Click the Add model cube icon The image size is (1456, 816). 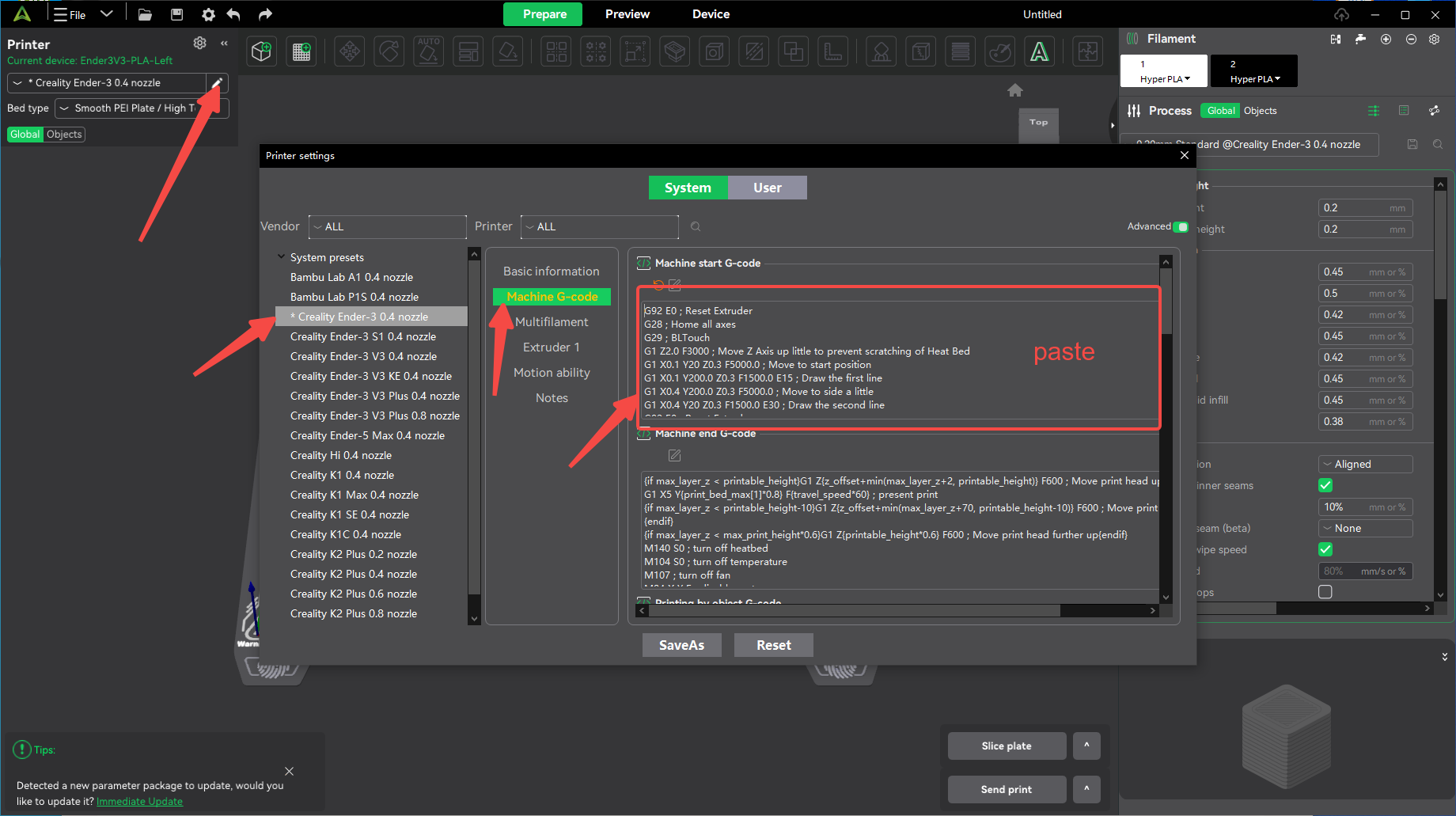click(261, 52)
